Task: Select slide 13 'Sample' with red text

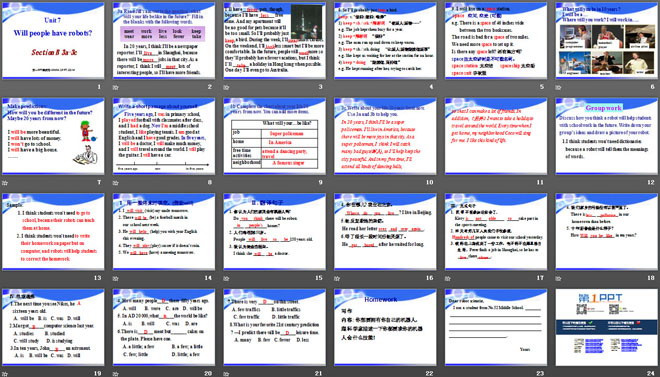Action: [53, 231]
